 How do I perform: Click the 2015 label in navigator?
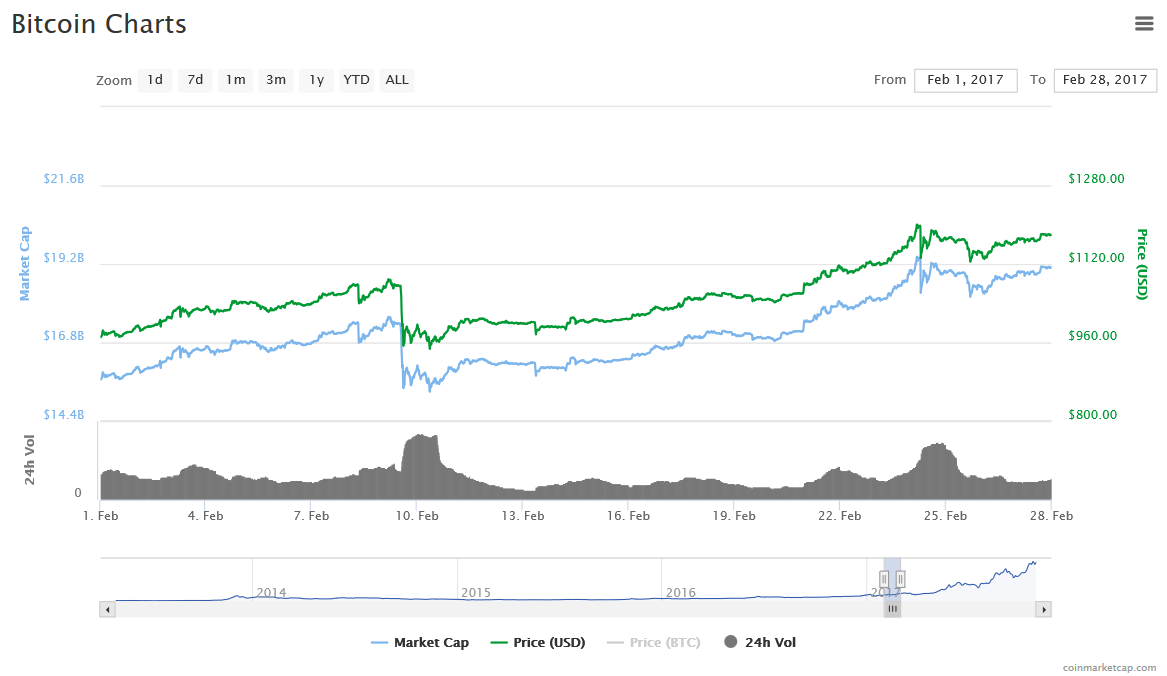tap(476, 593)
